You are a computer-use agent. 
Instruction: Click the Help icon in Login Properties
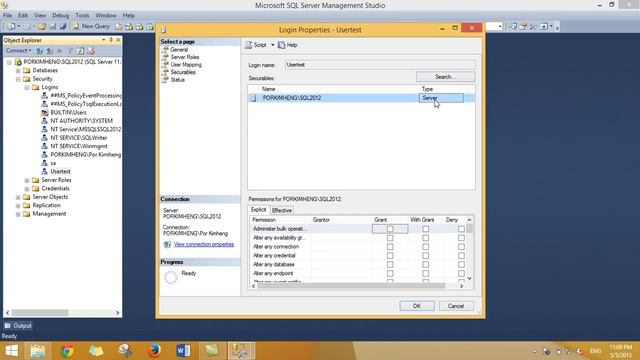pos(282,45)
